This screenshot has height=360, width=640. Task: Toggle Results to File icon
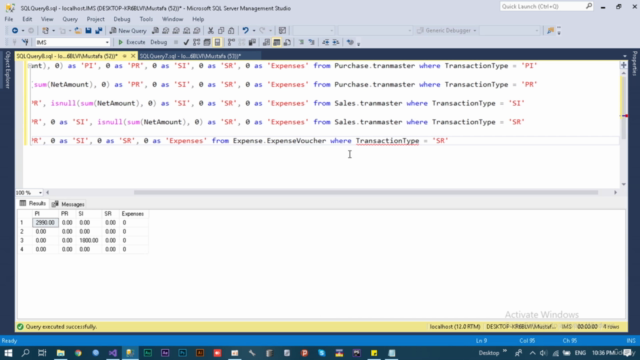[x=287, y=42]
